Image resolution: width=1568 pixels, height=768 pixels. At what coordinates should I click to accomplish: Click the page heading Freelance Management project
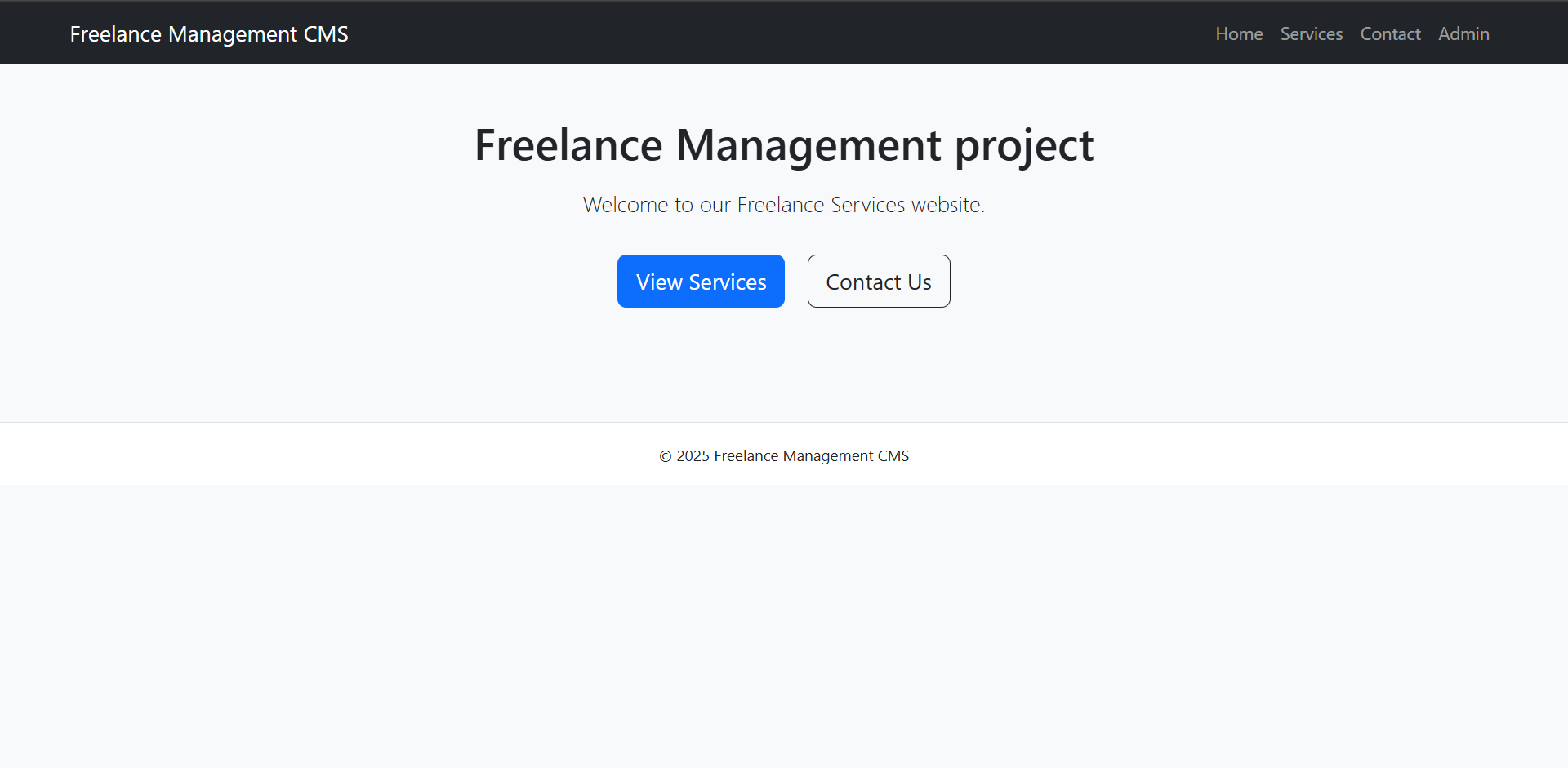[783, 145]
